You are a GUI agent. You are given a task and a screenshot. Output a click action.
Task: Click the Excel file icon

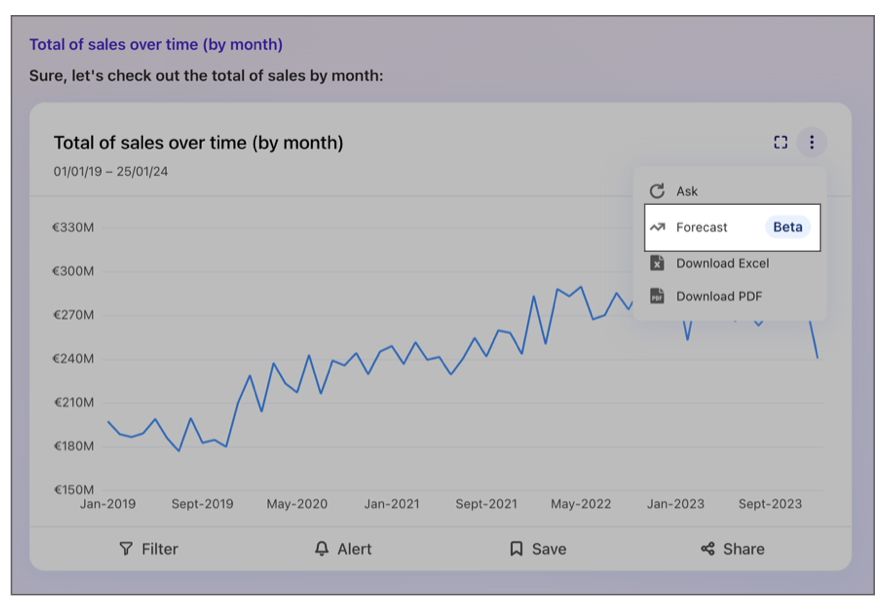657,263
